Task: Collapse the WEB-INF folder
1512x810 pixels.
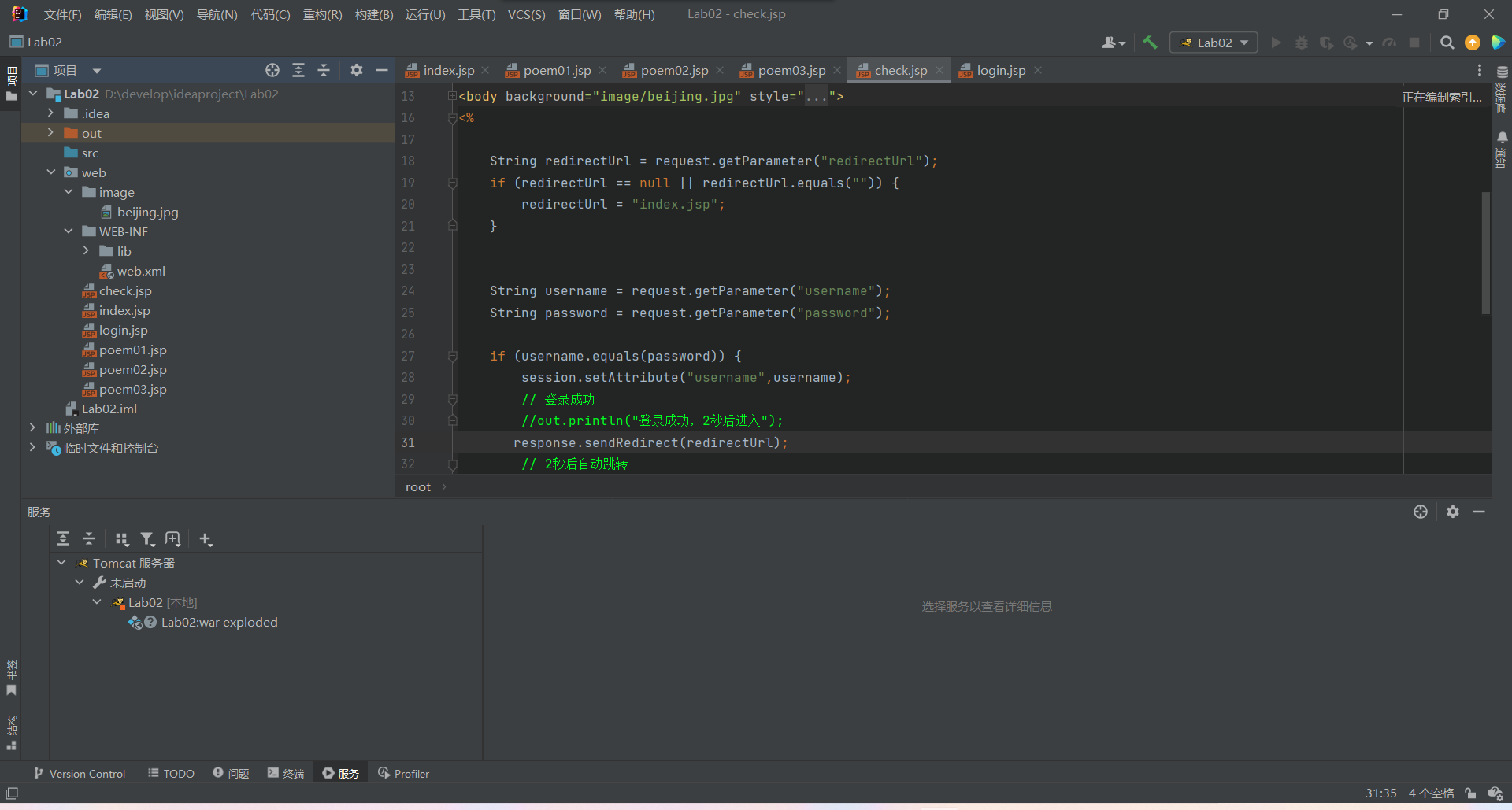Action: pos(69,231)
